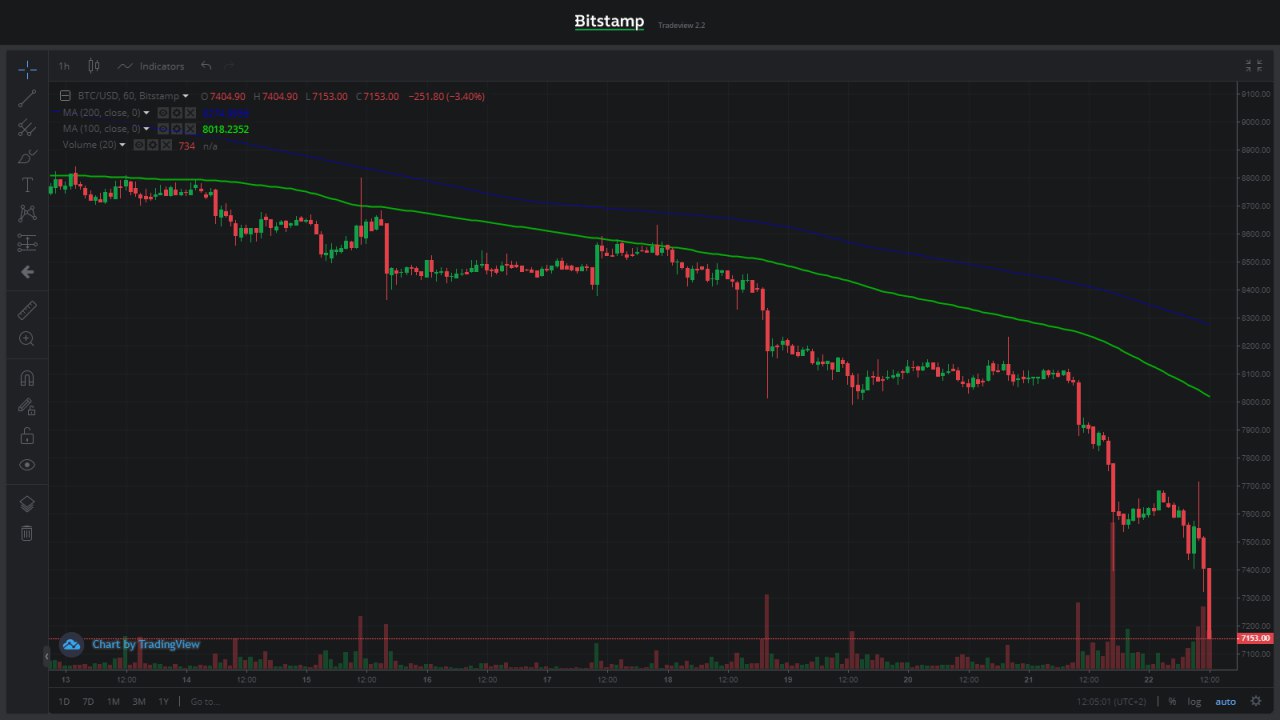Toggle auto scale
1280x720 pixels.
pyautogui.click(x=1225, y=702)
